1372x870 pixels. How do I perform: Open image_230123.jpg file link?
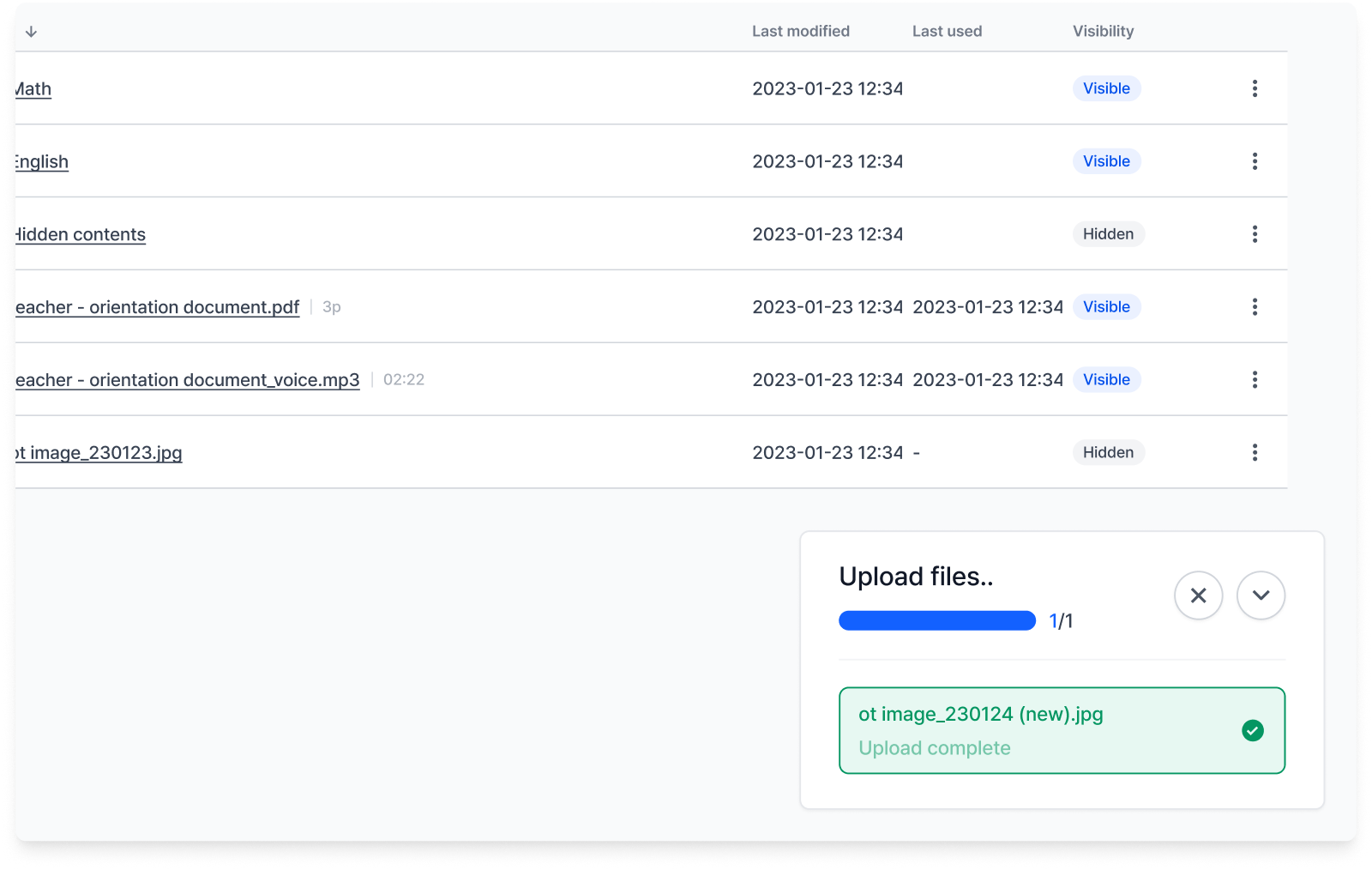[99, 453]
